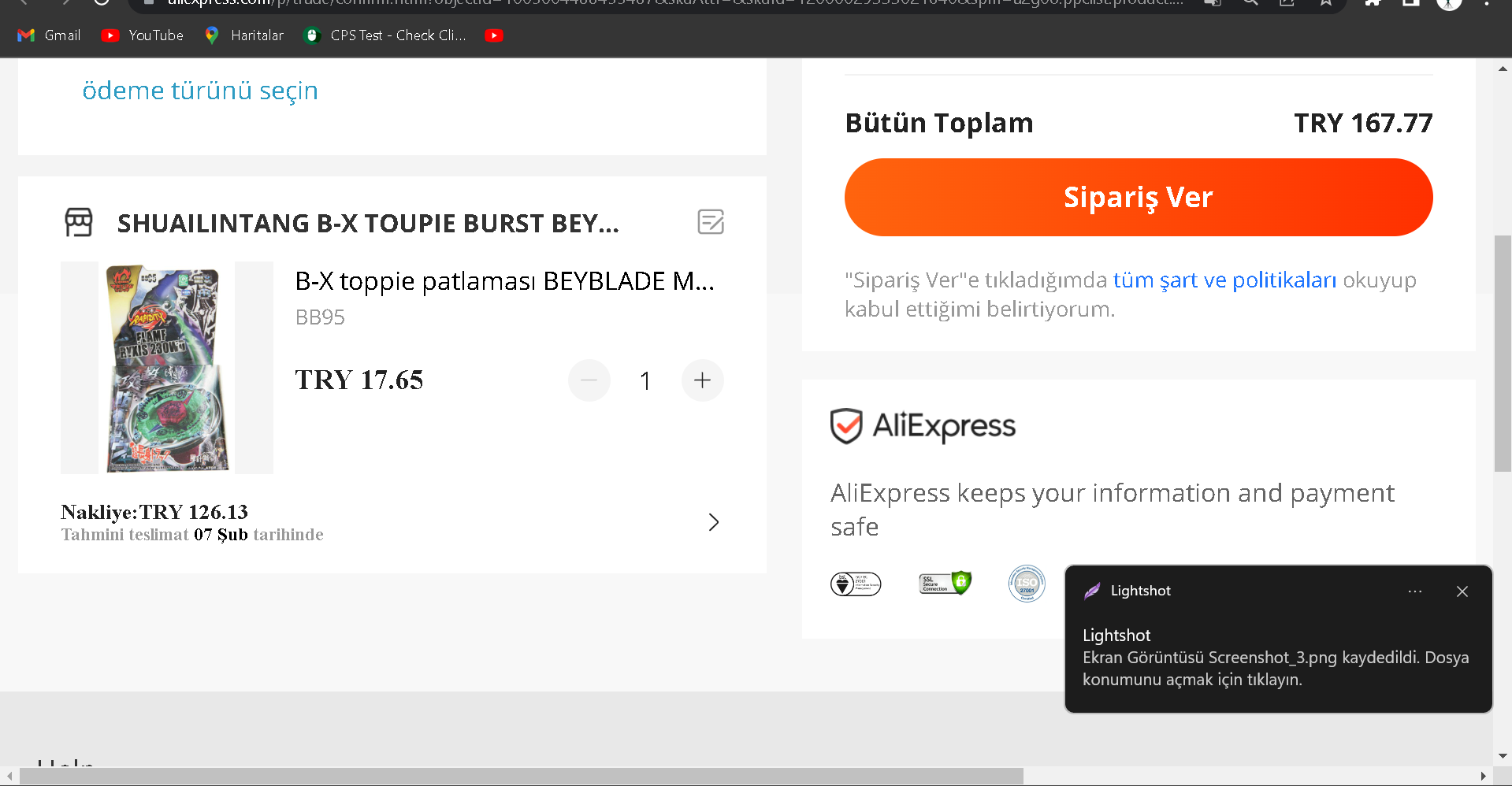Open the unlabeled red YouTube icon bookmark

tap(494, 35)
